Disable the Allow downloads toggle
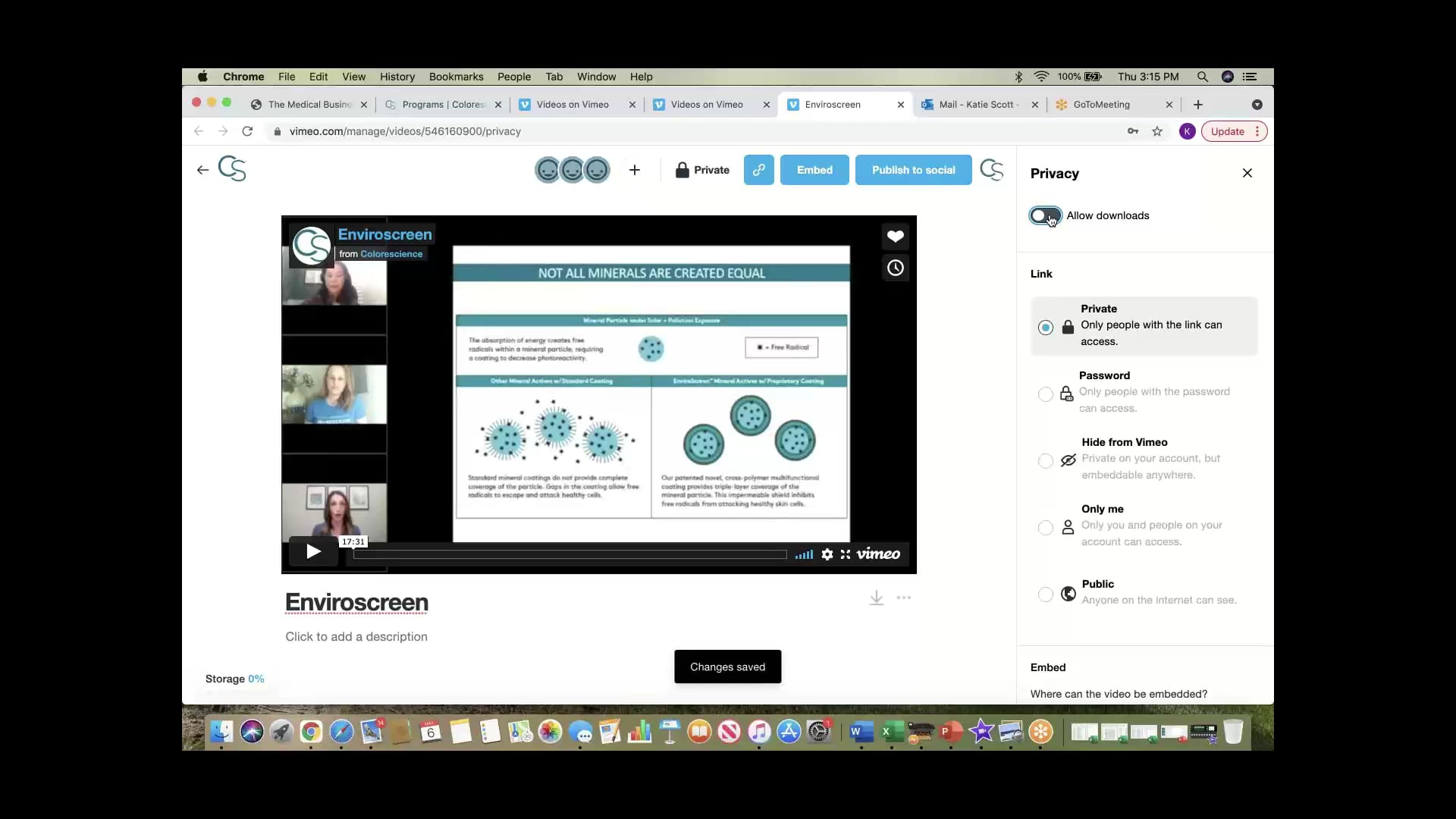 (1044, 215)
